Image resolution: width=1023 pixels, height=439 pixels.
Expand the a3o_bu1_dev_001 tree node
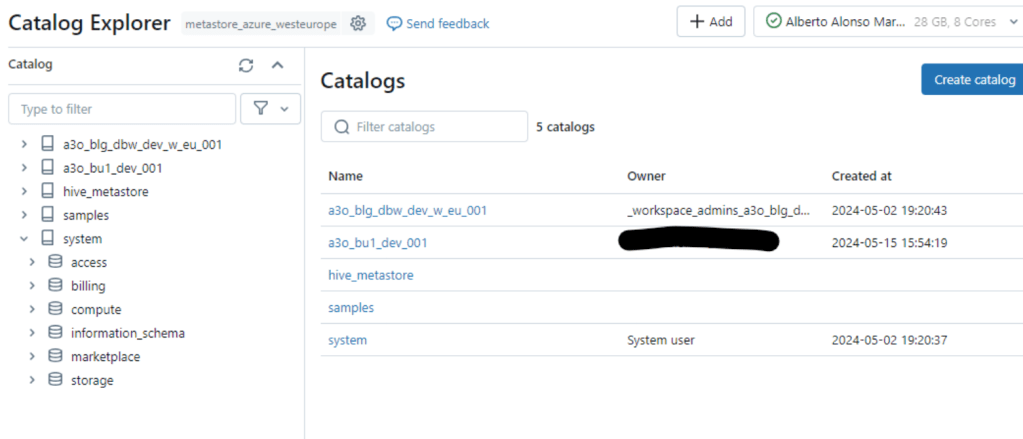point(24,168)
